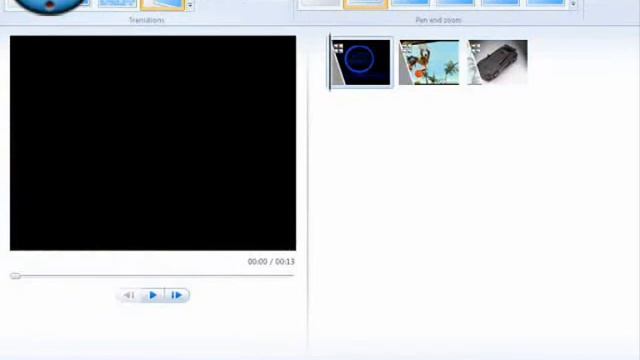
Task: Click the transition marker icon on basketball clip
Action: pos(407,49)
